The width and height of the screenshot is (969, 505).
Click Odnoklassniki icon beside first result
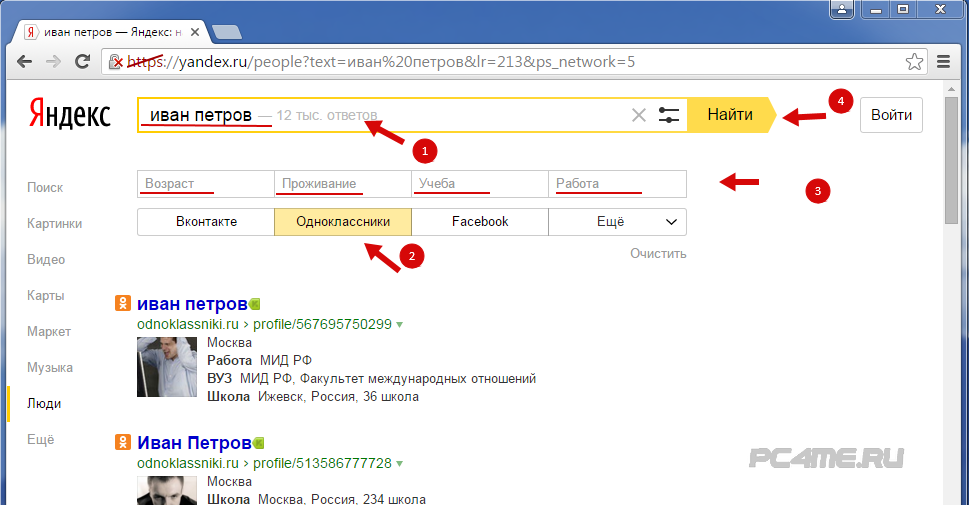[x=123, y=304]
